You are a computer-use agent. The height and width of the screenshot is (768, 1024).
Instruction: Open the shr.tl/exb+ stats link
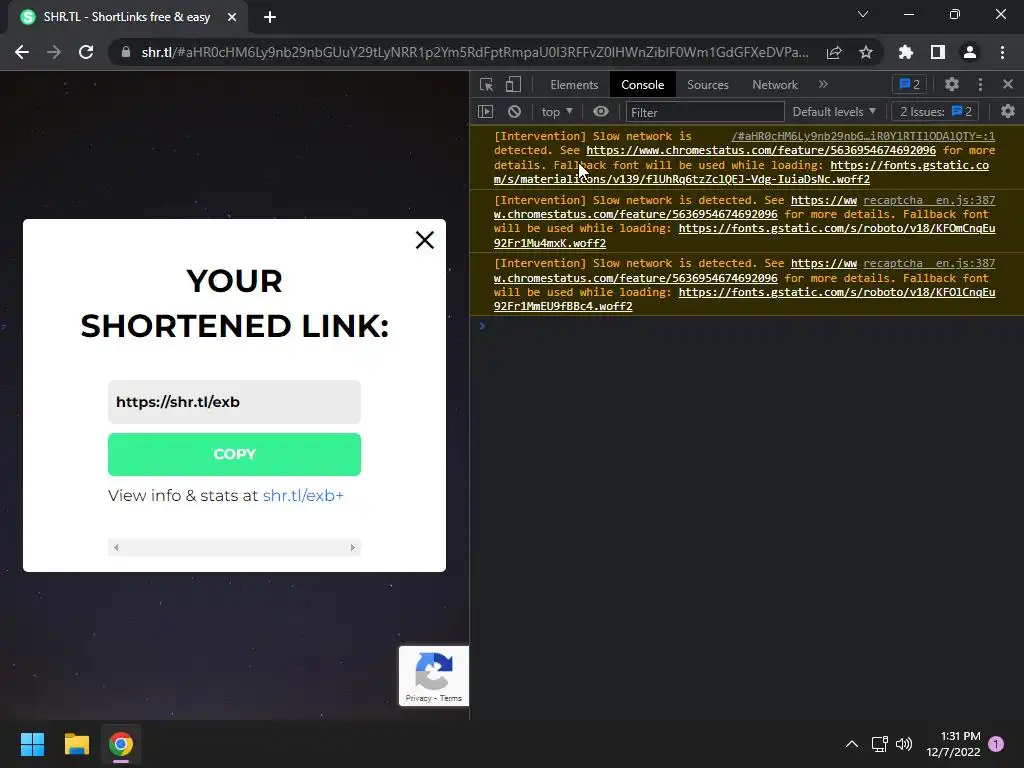[303, 496]
